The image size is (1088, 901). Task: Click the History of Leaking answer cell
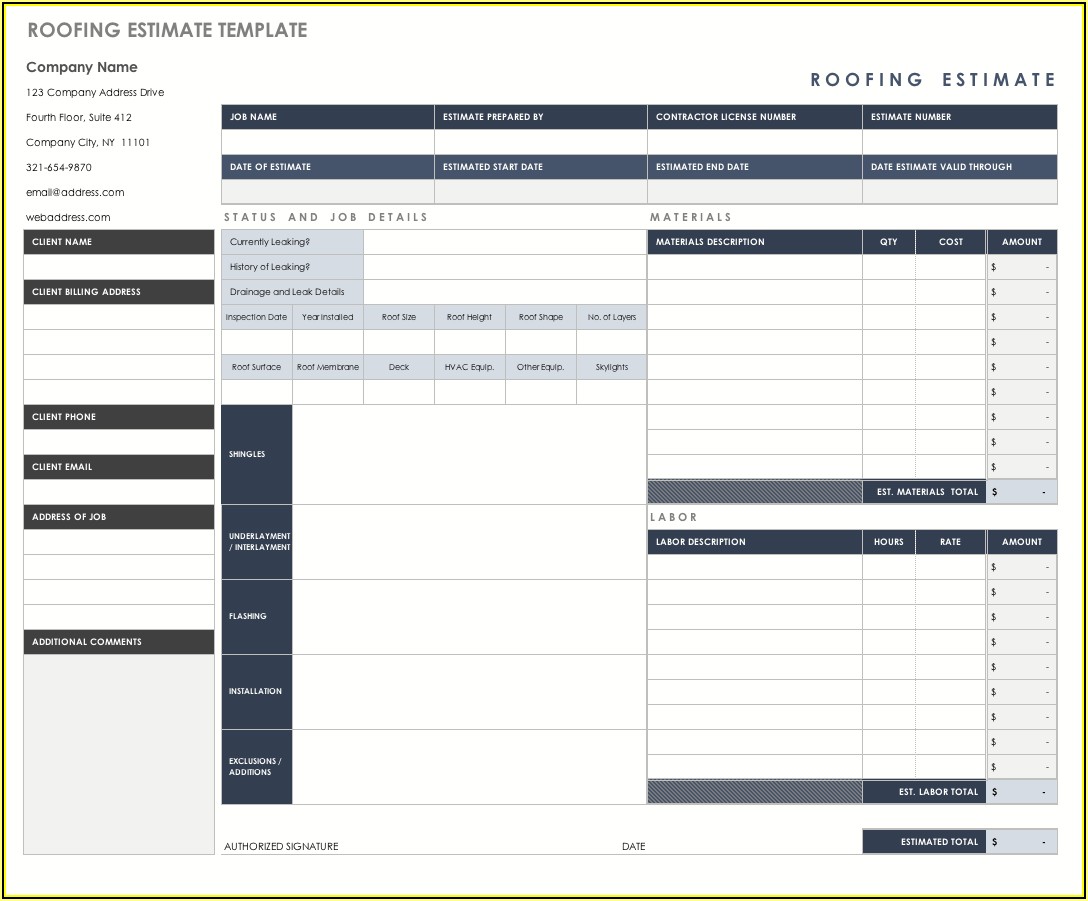click(504, 267)
